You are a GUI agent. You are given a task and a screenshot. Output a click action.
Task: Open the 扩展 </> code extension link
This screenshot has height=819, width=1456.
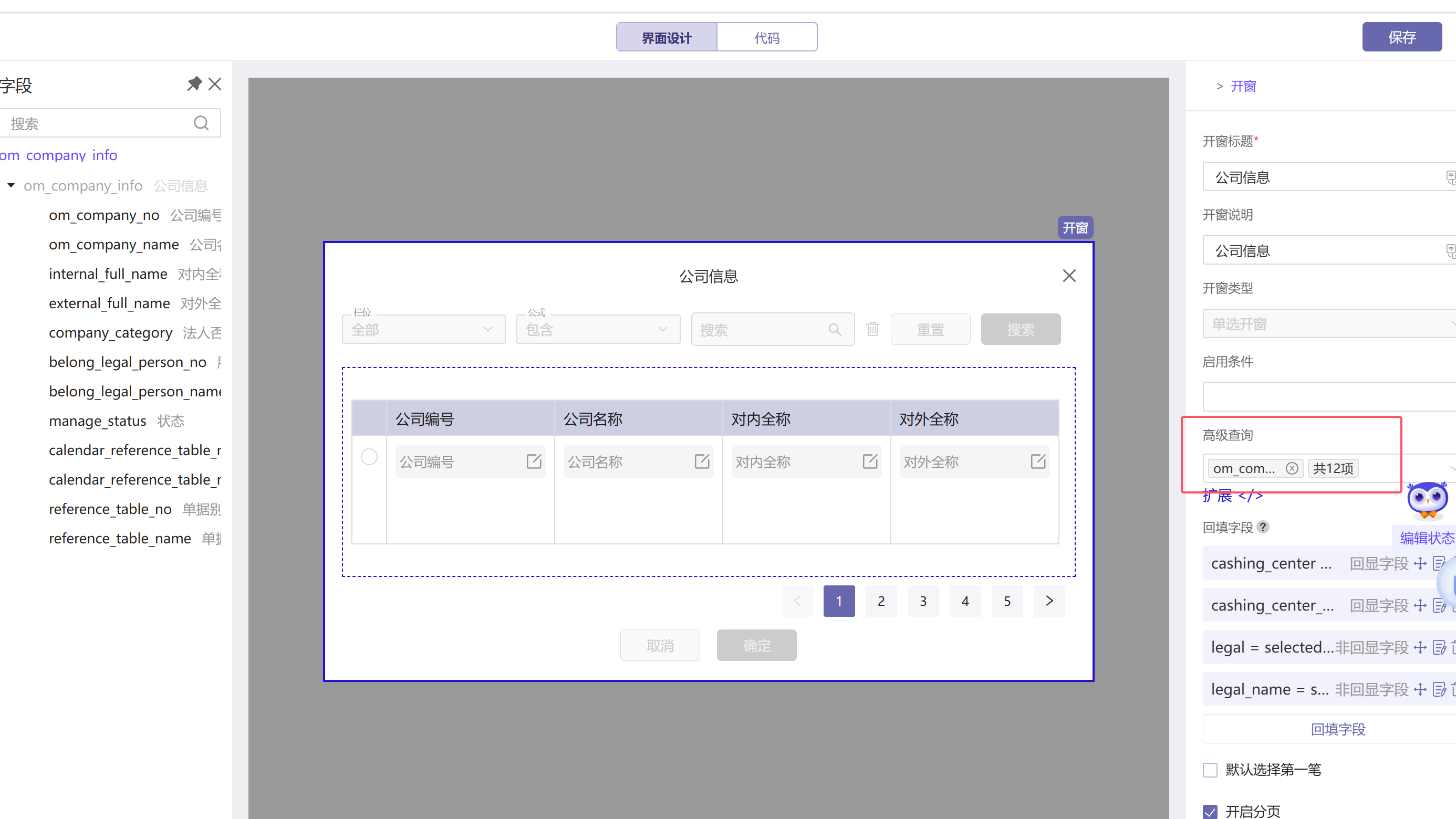[x=1233, y=496]
